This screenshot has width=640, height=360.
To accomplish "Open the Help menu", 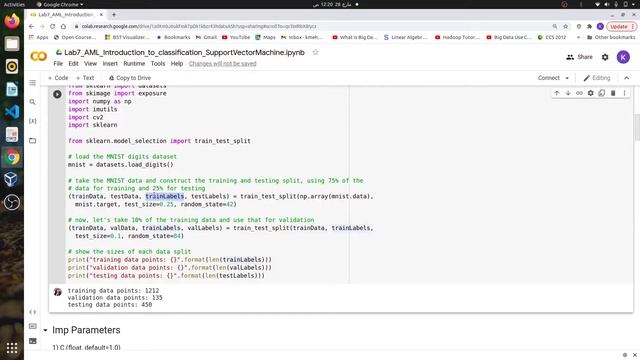I will (x=177, y=64).
